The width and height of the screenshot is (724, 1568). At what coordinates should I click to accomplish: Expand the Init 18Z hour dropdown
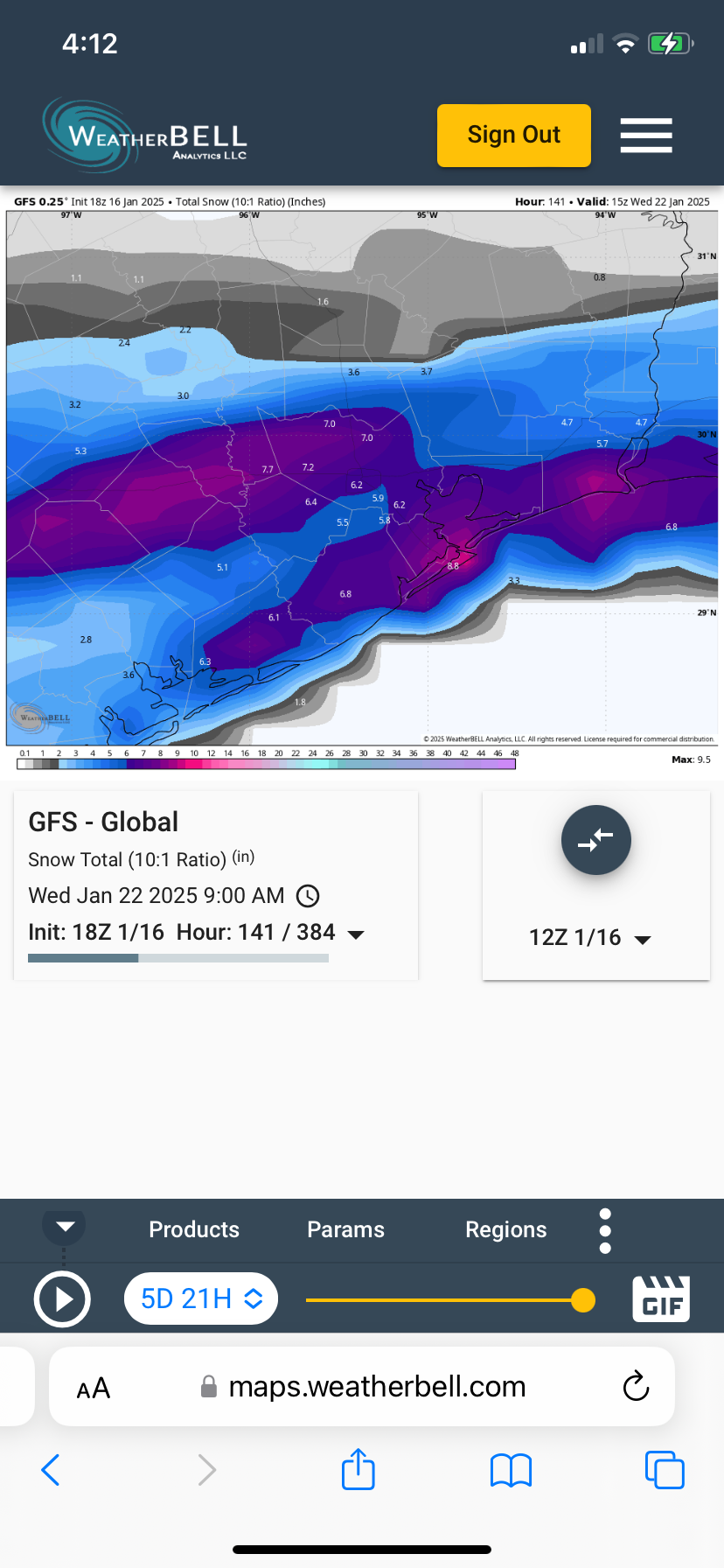[356, 934]
